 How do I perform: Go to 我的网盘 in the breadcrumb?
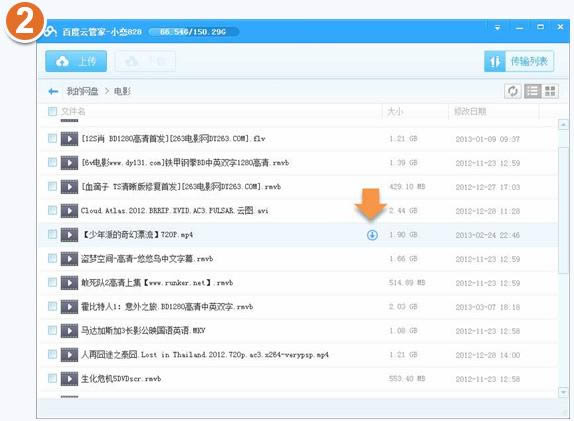tap(82, 91)
